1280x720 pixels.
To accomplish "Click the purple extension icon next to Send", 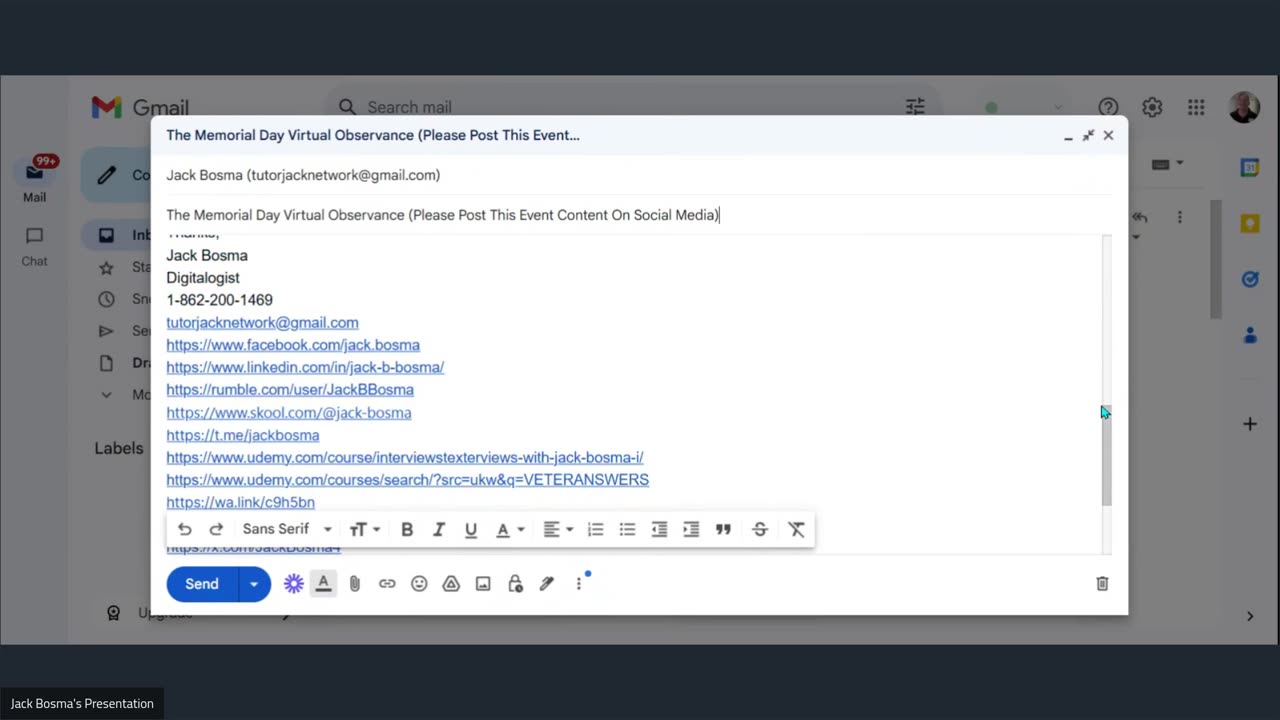I will click(x=293, y=584).
